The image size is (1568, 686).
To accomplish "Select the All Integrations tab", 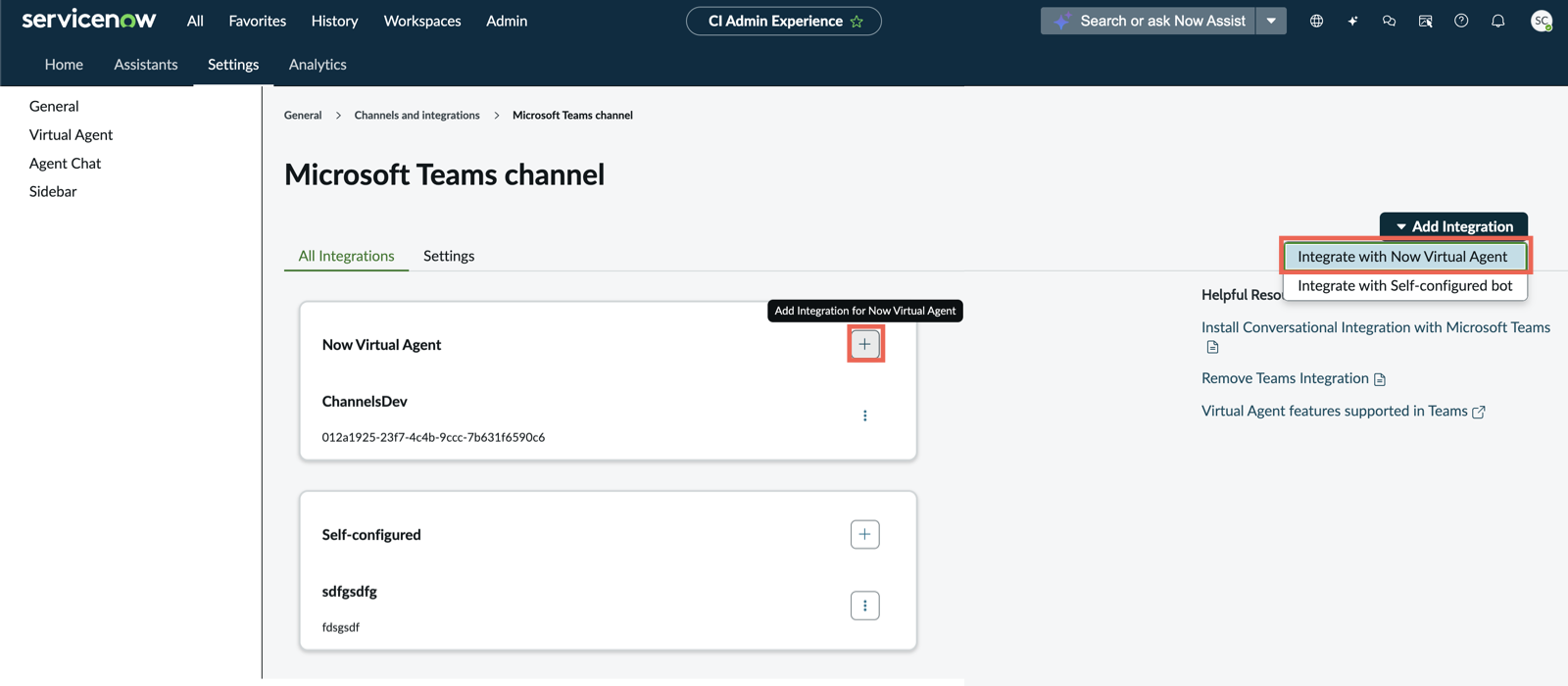I will pyautogui.click(x=346, y=256).
